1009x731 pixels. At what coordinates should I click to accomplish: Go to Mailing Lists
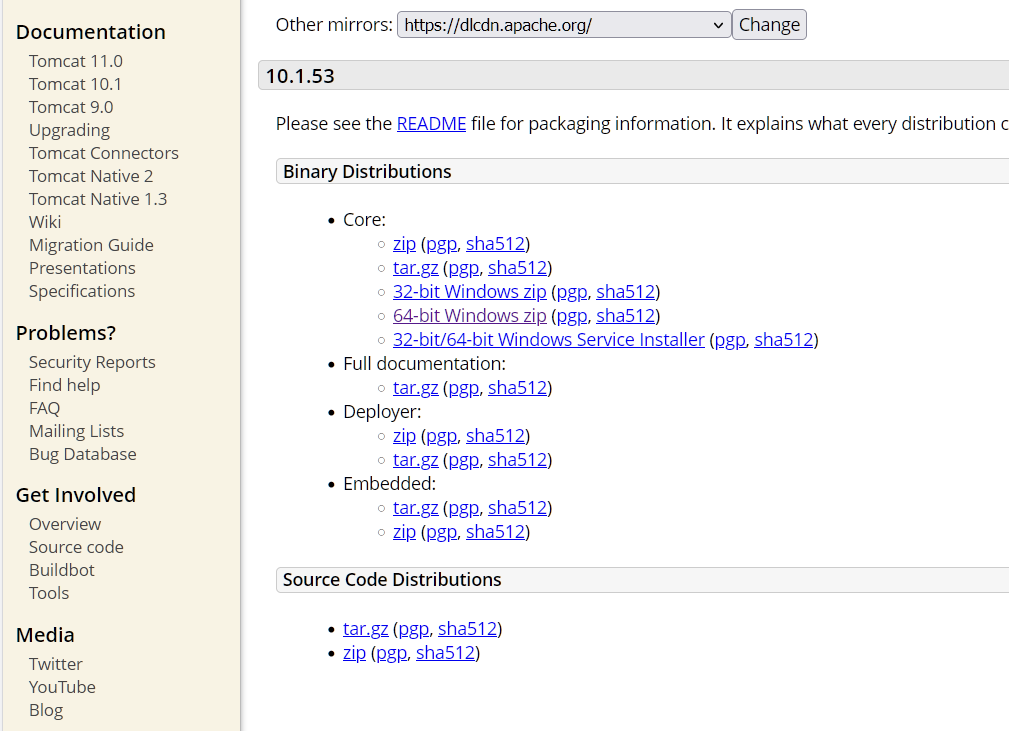point(77,431)
